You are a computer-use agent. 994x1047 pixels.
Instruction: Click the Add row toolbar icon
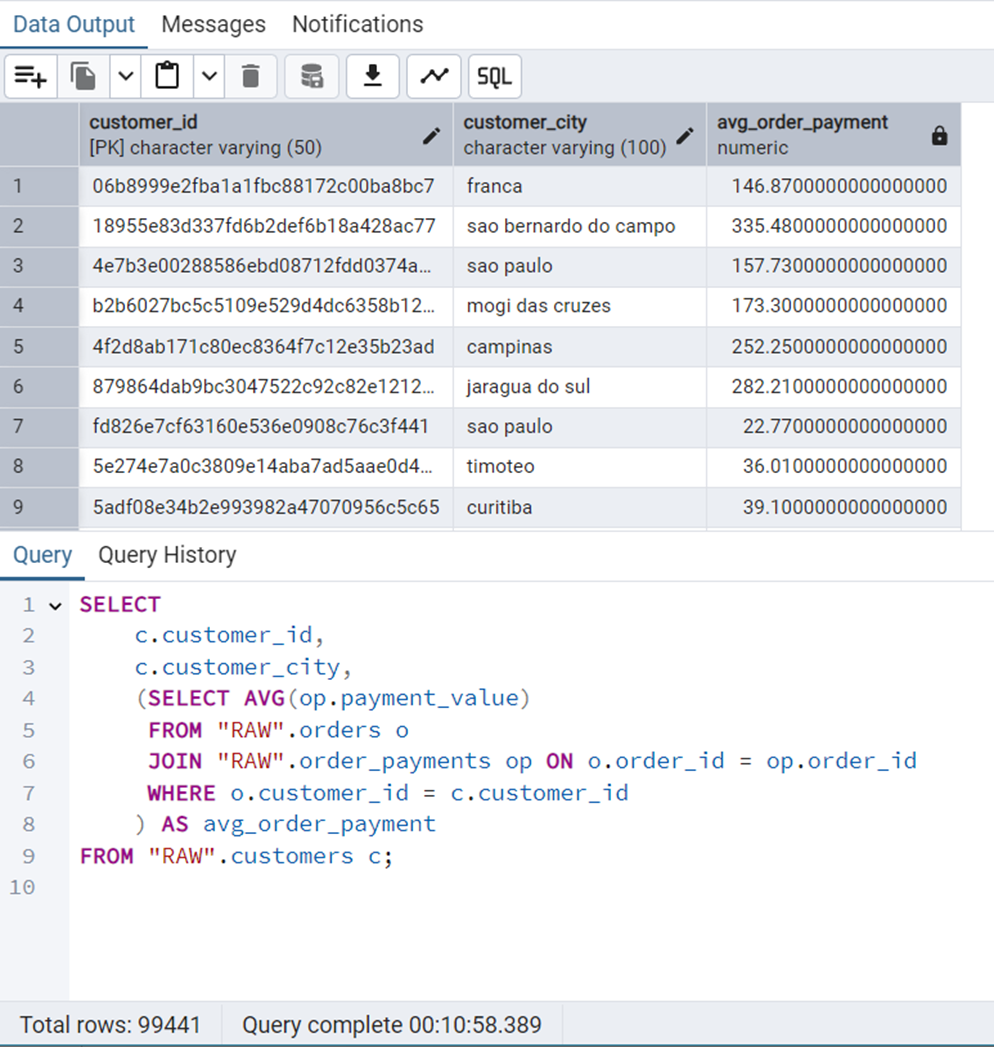point(31,77)
